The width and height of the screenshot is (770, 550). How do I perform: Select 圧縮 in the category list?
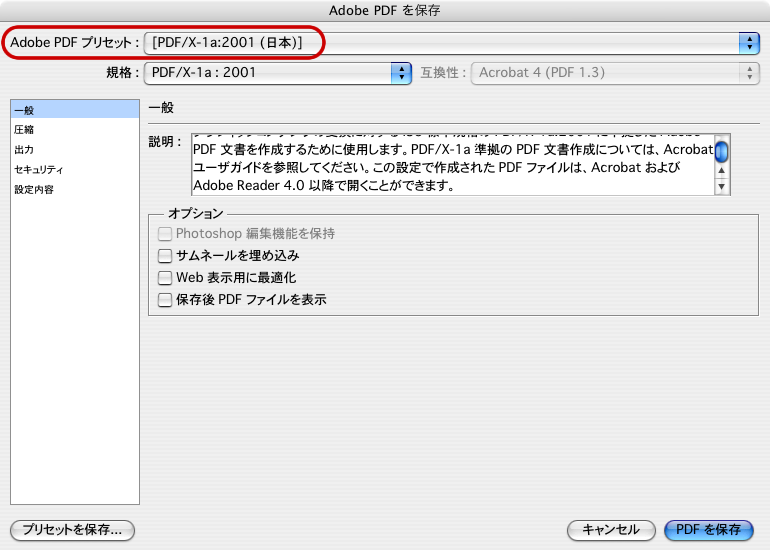[x=75, y=130]
